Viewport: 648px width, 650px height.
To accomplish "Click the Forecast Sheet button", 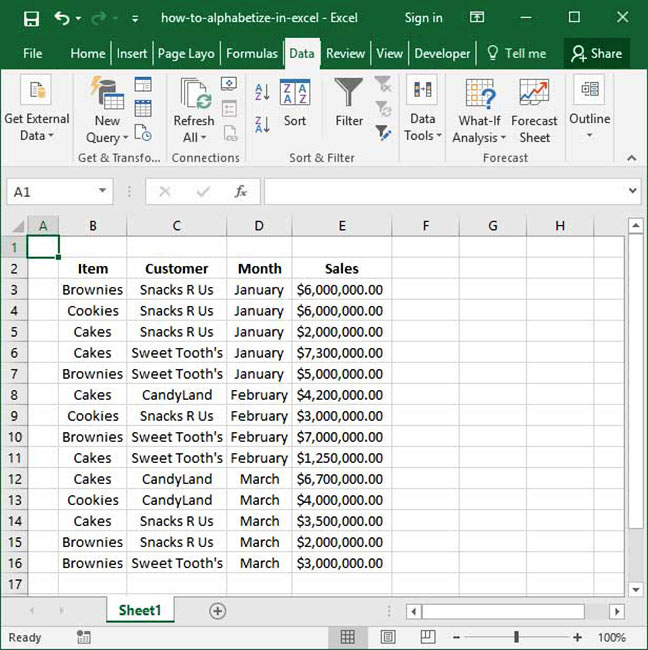I will click(x=534, y=111).
